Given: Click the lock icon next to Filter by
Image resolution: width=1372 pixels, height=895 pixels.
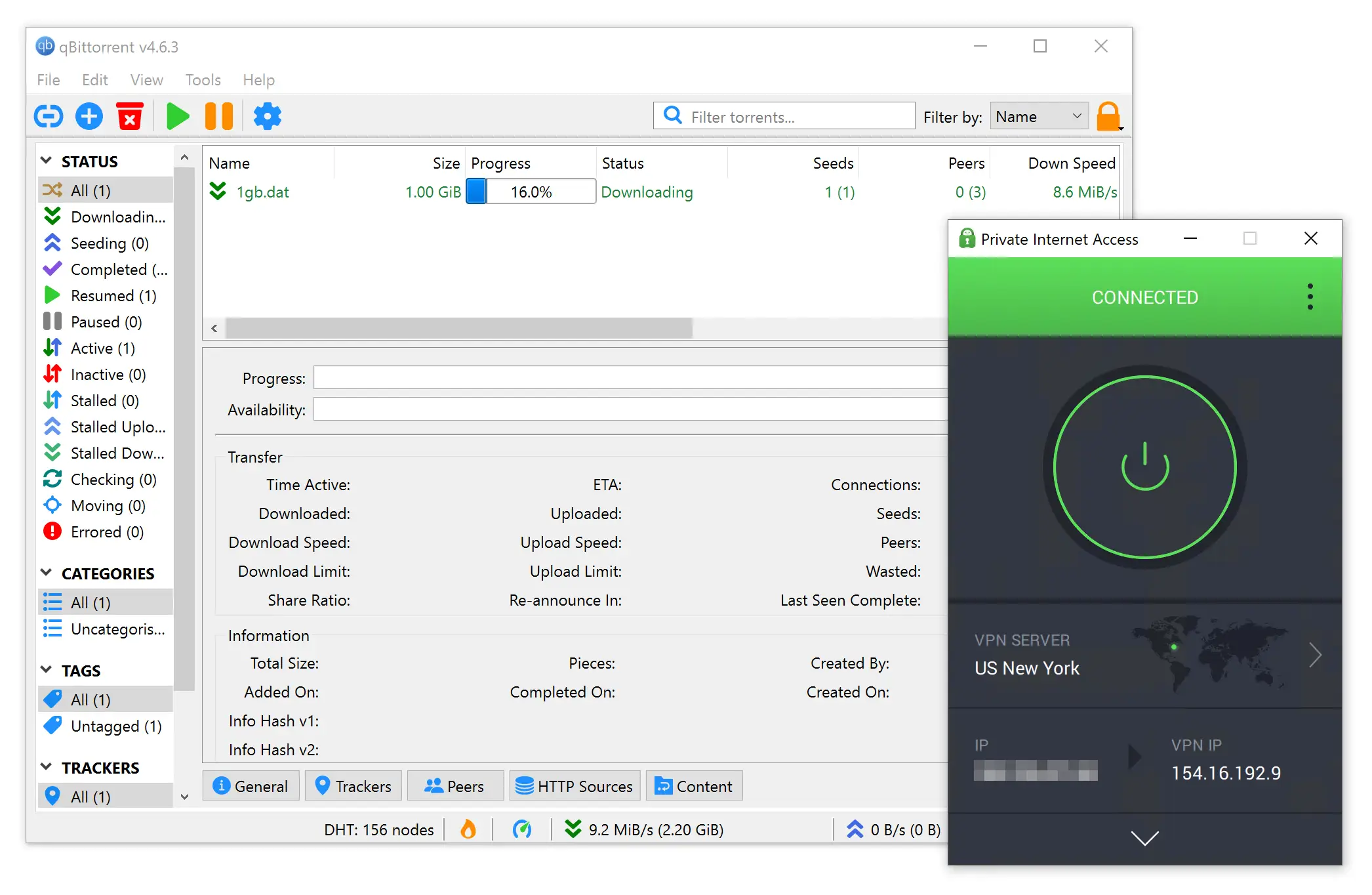Looking at the screenshot, I should coord(1108,116).
